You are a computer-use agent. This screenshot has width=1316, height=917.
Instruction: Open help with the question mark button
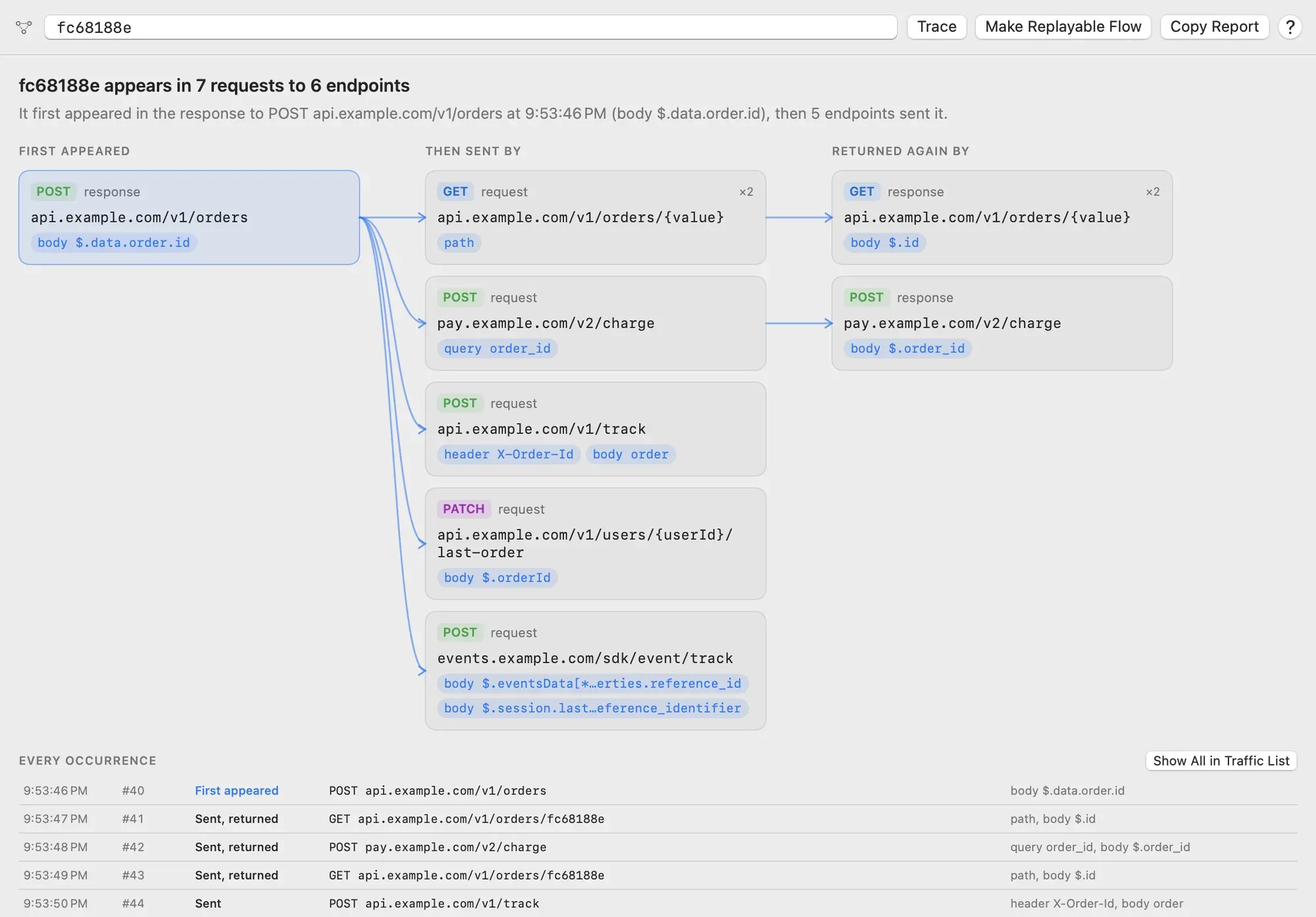1290,27
